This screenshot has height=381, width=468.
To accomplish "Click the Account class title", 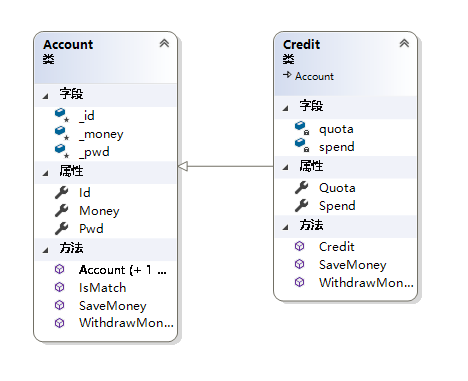I will [x=68, y=44].
